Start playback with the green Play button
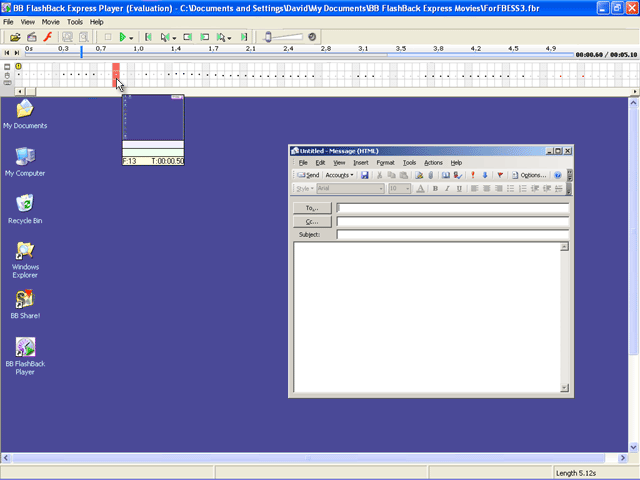Viewport: 640px width, 480px height. click(122, 37)
